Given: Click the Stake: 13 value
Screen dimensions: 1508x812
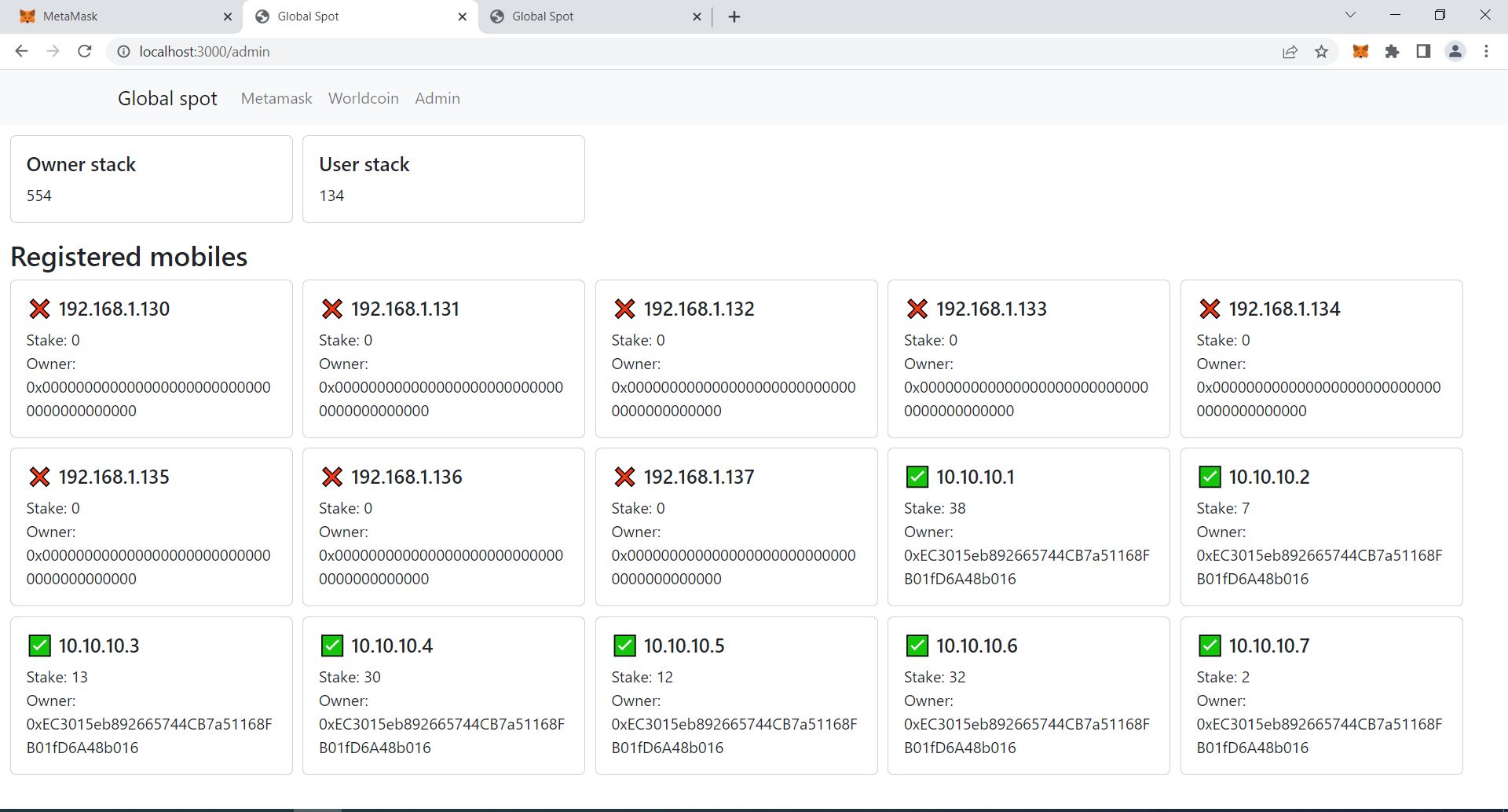Looking at the screenshot, I should [57, 677].
